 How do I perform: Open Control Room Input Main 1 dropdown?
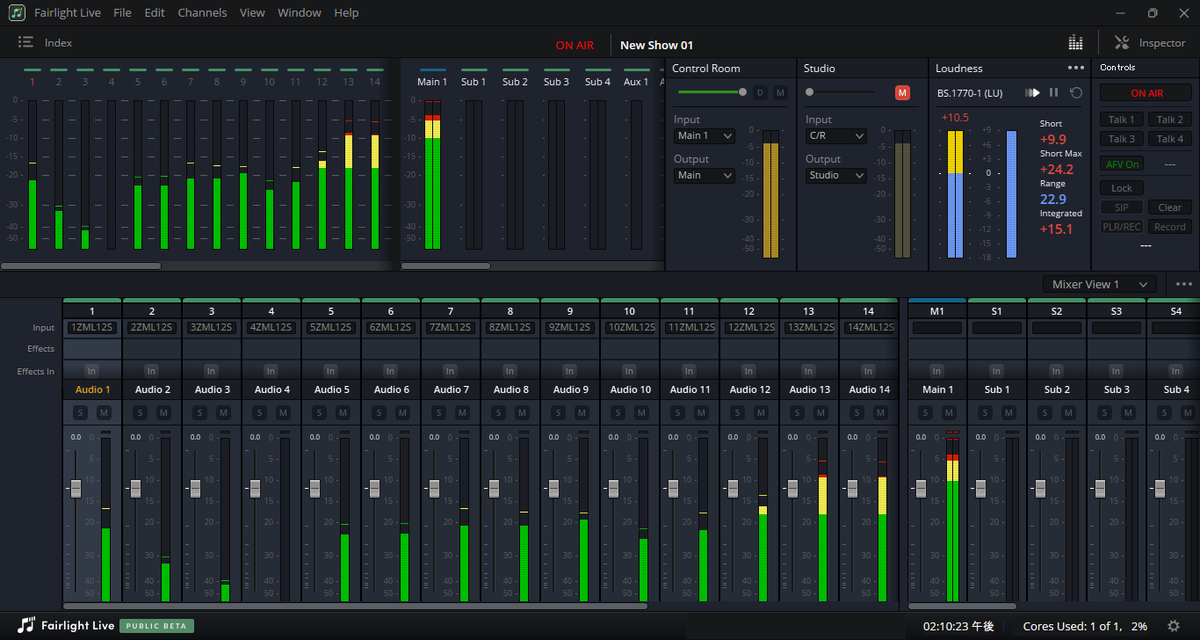click(704, 136)
